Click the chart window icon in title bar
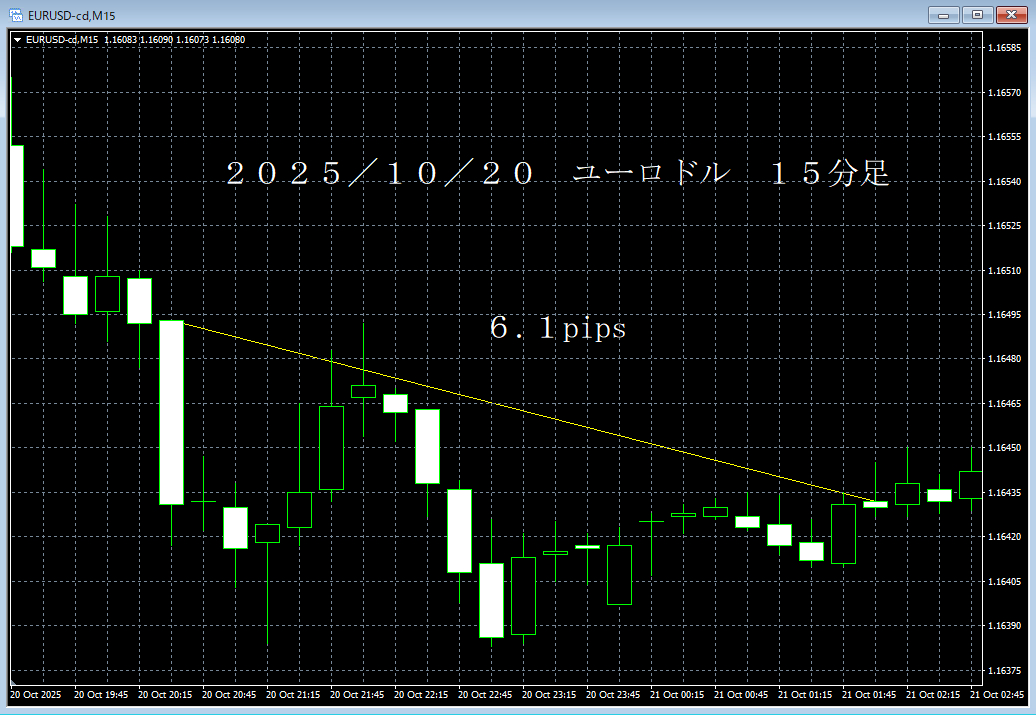Viewport: 1036px width, 715px height. pyautogui.click(x=16, y=14)
